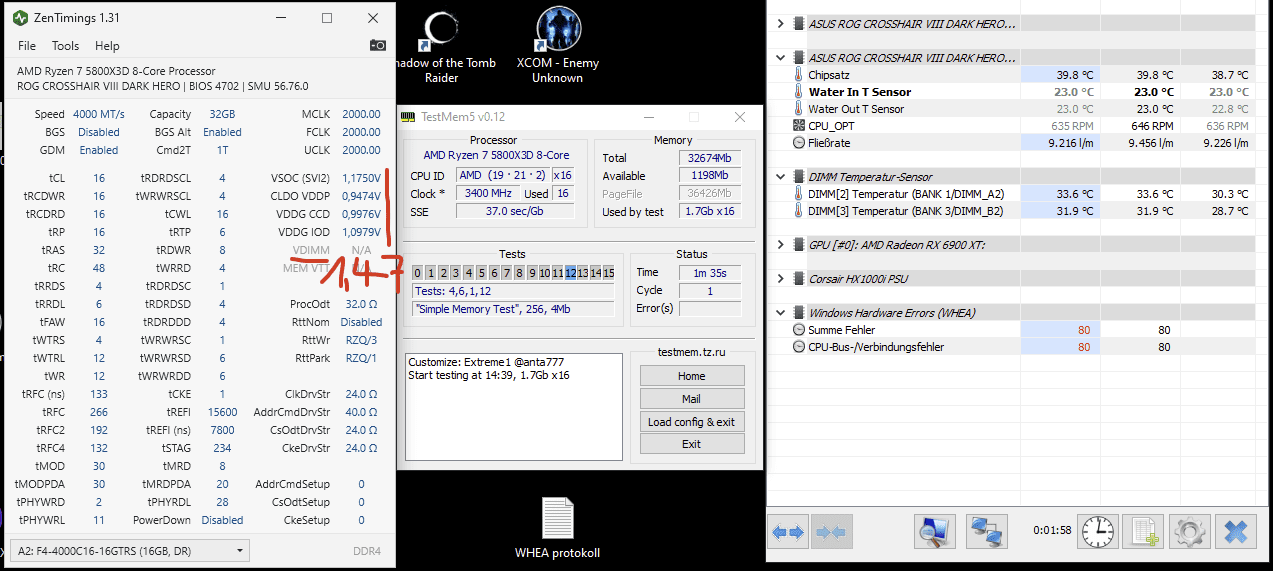The image size is (1273, 571).
Task: Click the Exit button in TestMem5
Action: (x=692, y=444)
